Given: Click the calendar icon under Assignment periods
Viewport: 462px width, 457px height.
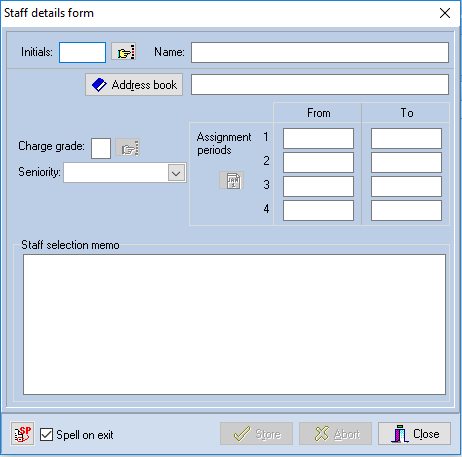Looking at the screenshot, I should point(232,180).
